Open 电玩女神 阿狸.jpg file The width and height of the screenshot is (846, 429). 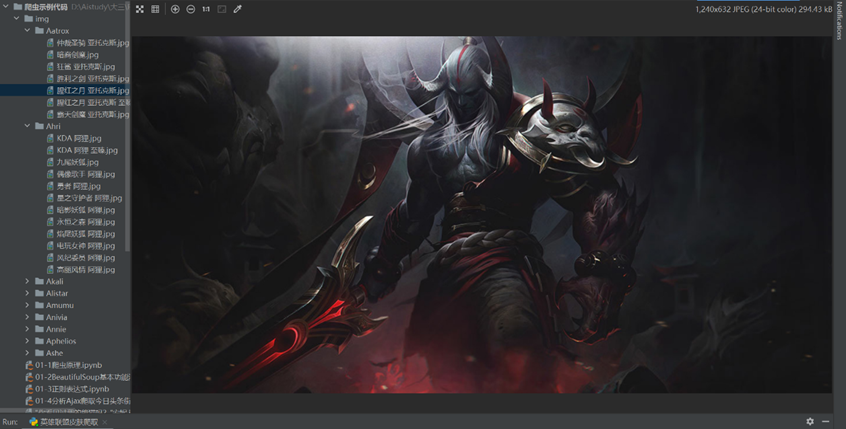click(80, 246)
